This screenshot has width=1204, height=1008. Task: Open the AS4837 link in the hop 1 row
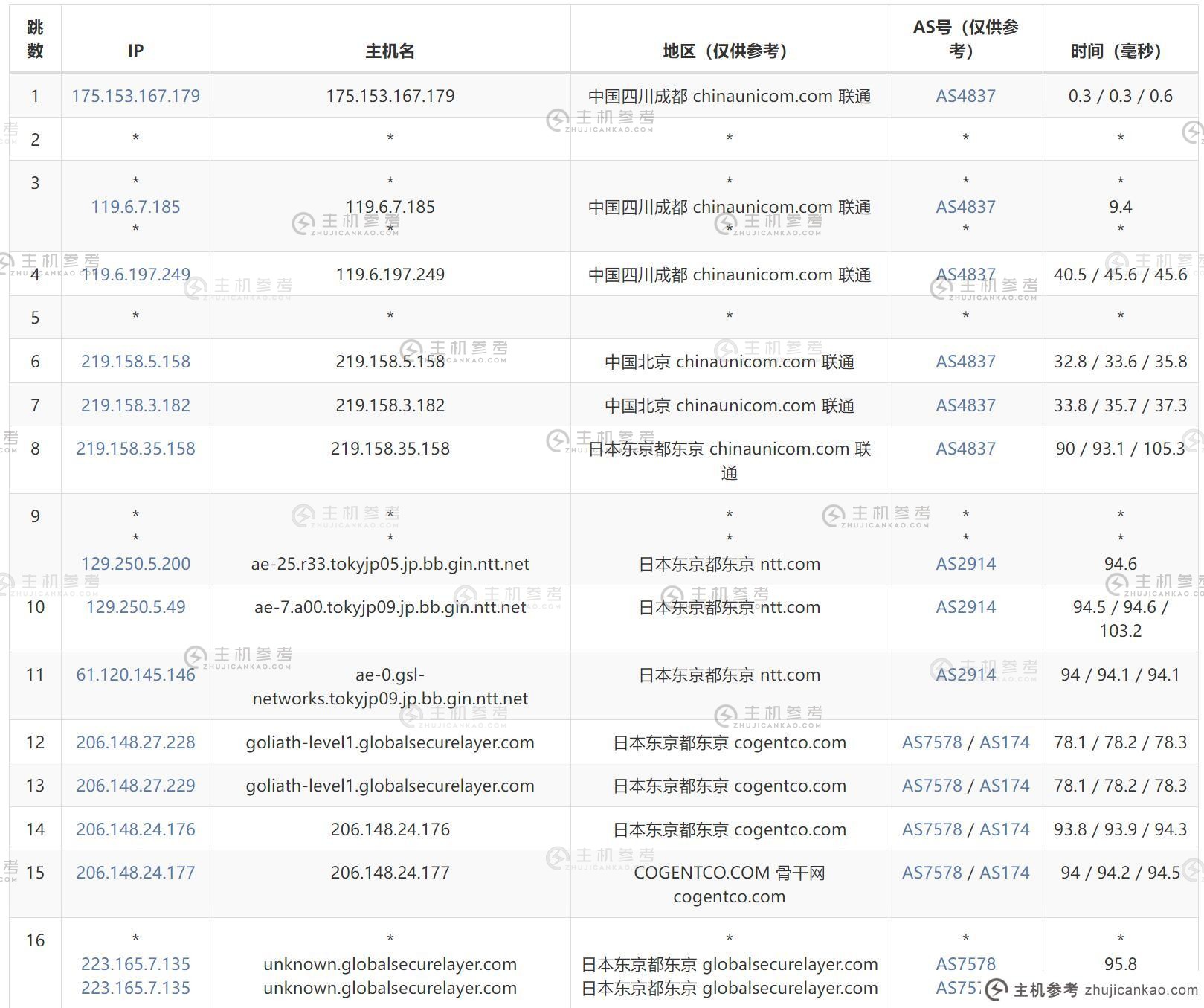point(965,96)
